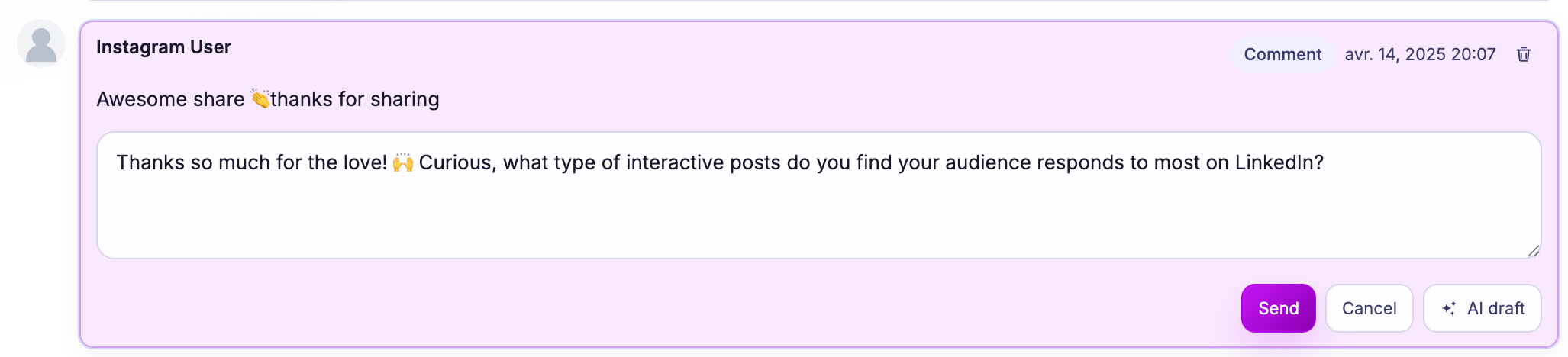Focus the reply text box
This screenshot has width=1568, height=357.
point(818,195)
